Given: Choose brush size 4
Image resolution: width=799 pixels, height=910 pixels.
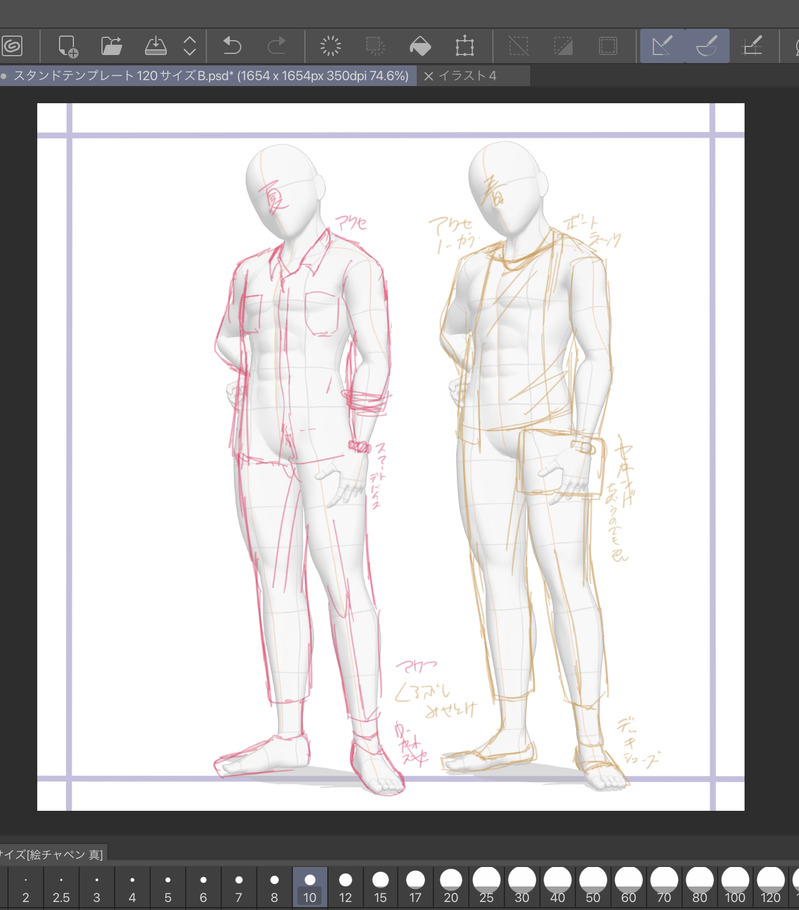Looking at the screenshot, I should (x=132, y=887).
